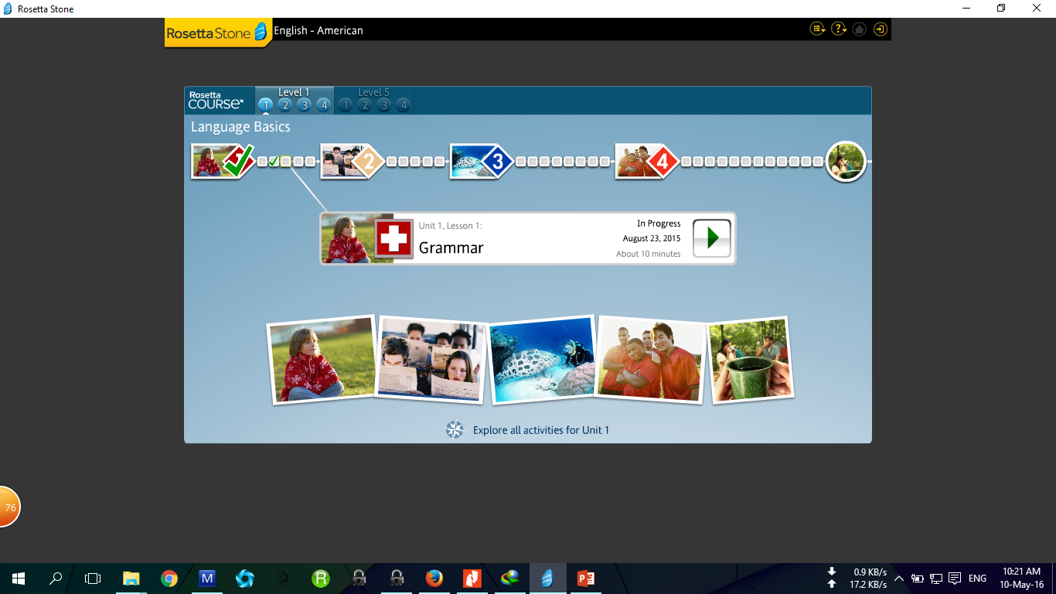Click the battery power tray icon
Viewport: 1056px width, 594px height.
click(917, 579)
